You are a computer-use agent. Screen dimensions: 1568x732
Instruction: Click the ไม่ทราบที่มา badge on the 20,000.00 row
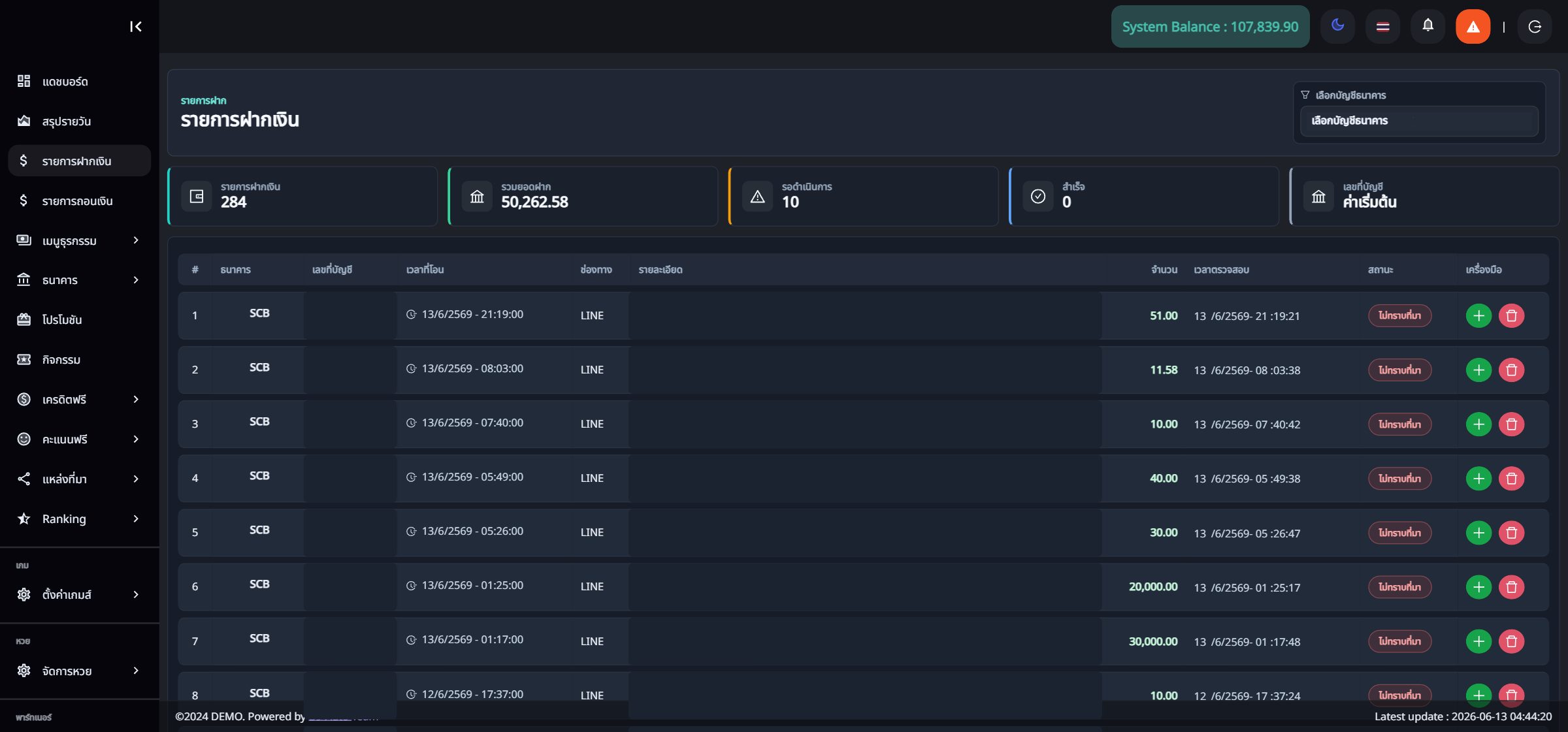click(1399, 587)
